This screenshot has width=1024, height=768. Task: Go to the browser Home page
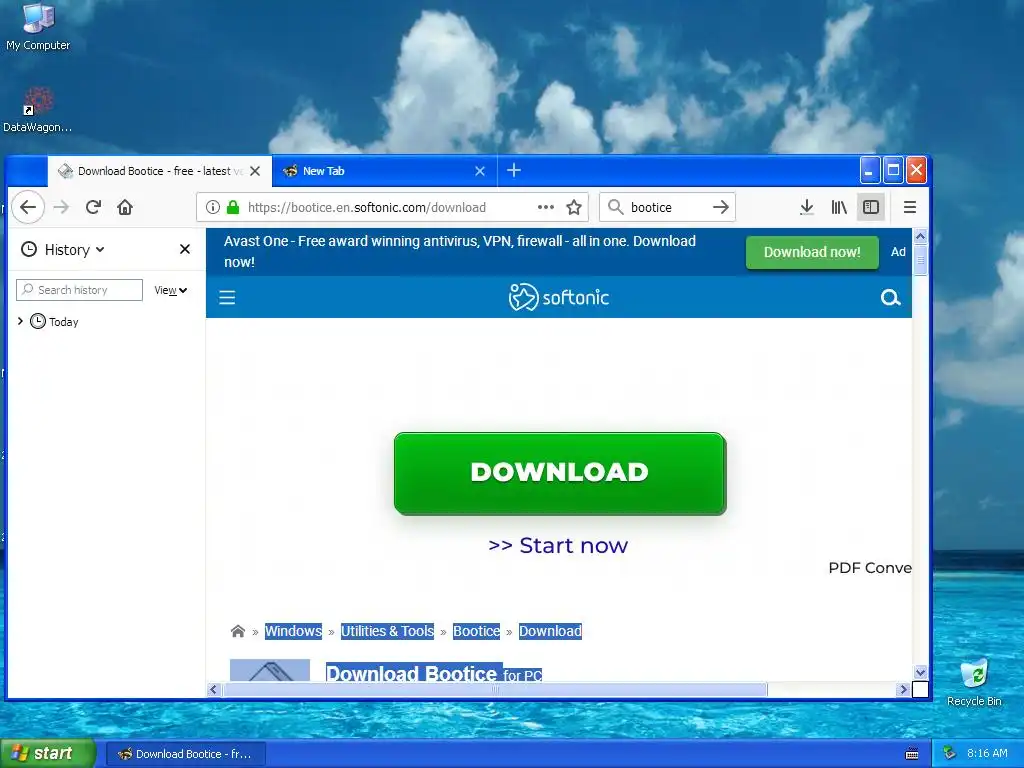[125, 208]
